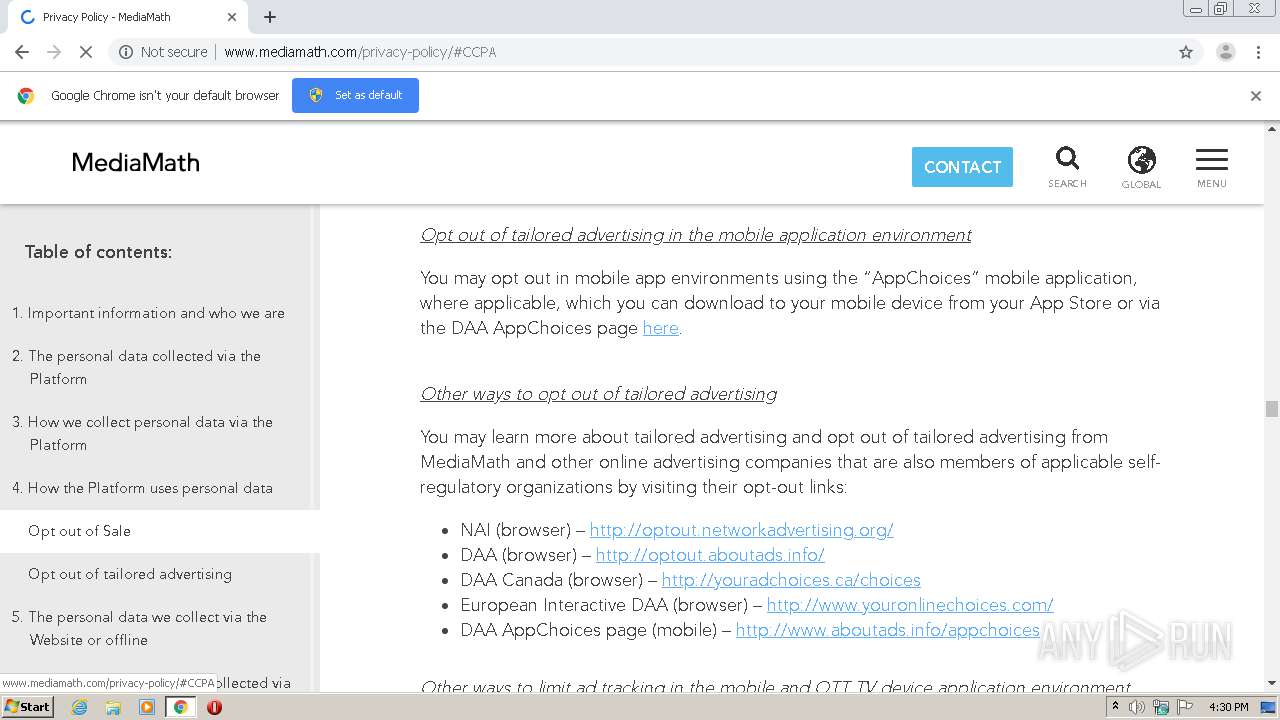
Task: Open the Action Center flag icon
Action: pyautogui.click(x=1185, y=707)
